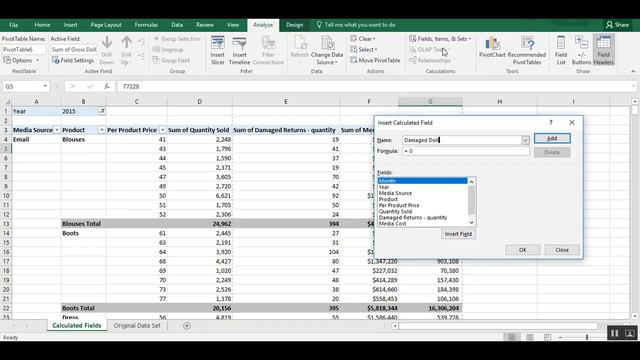Expand the Name combo box dropdown
640x360 pixels.
[x=525, y=140]
